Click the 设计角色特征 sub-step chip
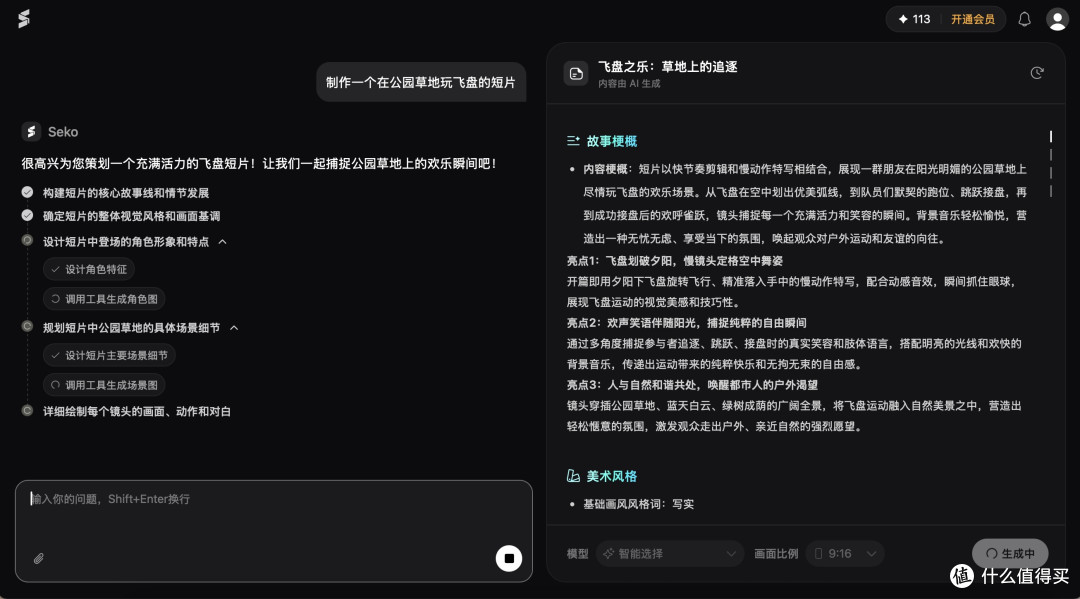 (x=89, y=269)
